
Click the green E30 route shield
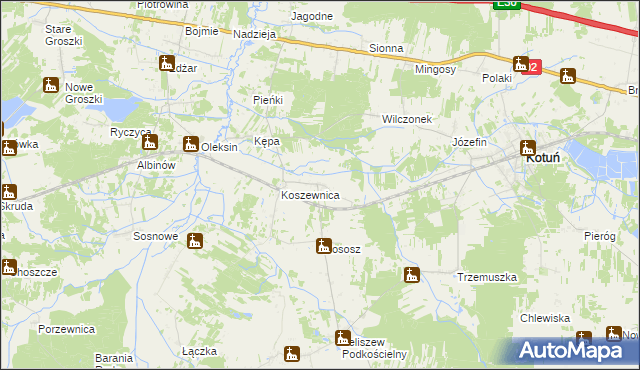[x=507, y=4]
